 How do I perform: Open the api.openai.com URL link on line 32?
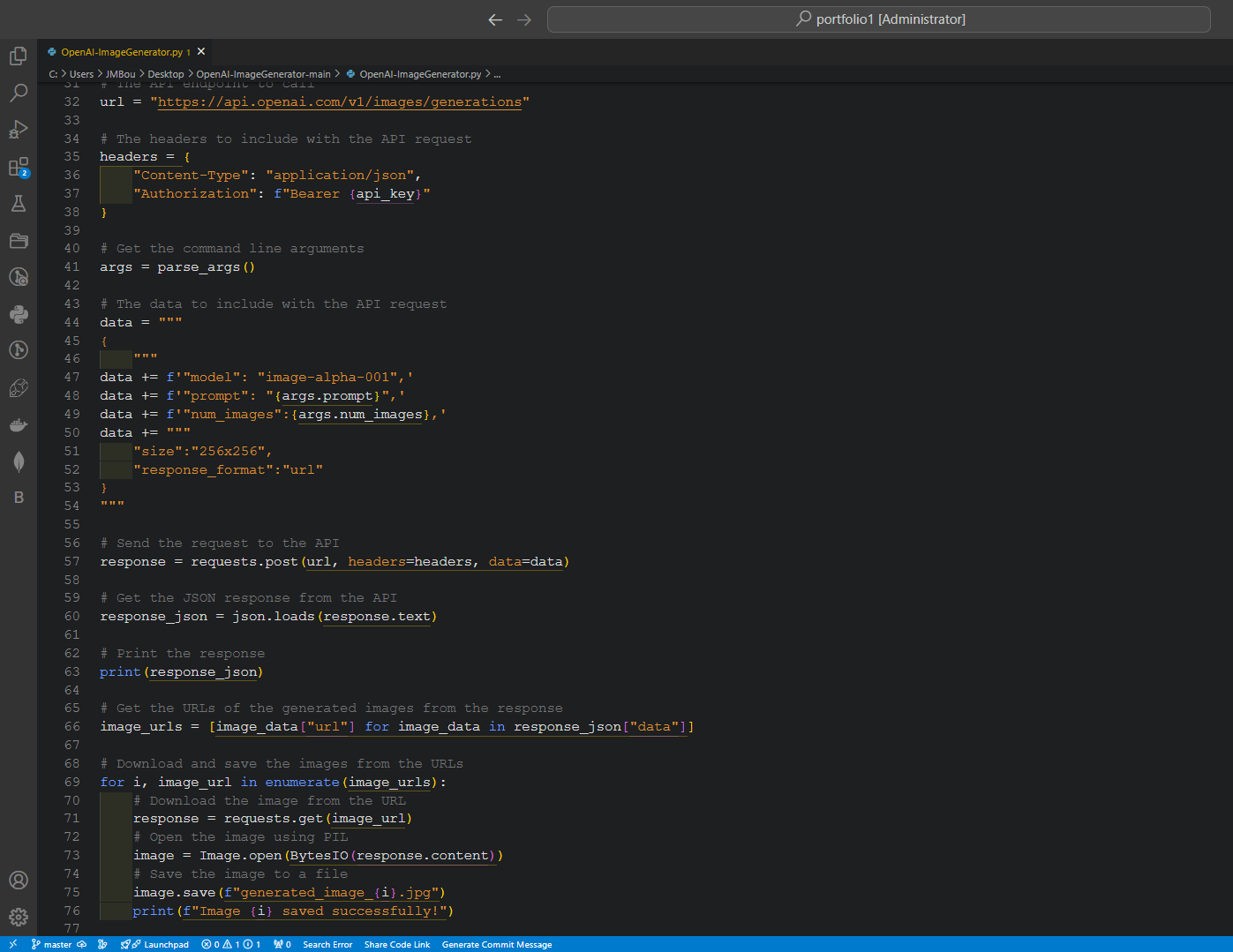[340, 102]
